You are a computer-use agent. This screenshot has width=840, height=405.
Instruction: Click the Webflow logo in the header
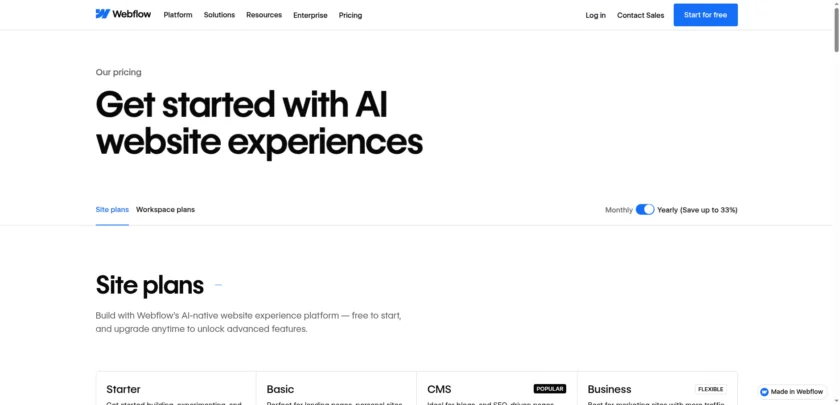(124, 15)
